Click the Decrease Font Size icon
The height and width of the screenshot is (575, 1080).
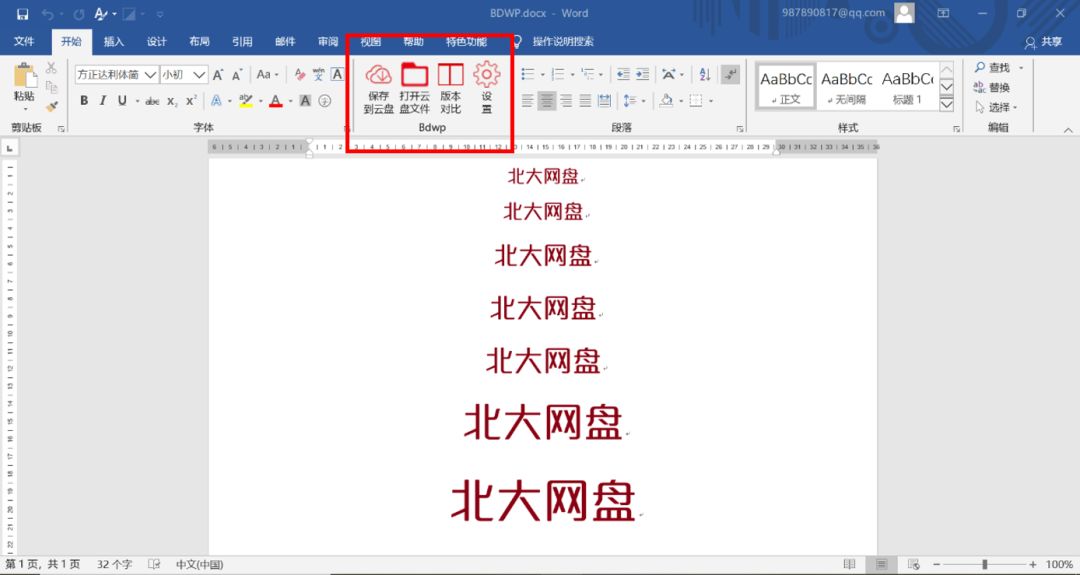(237, 74)
